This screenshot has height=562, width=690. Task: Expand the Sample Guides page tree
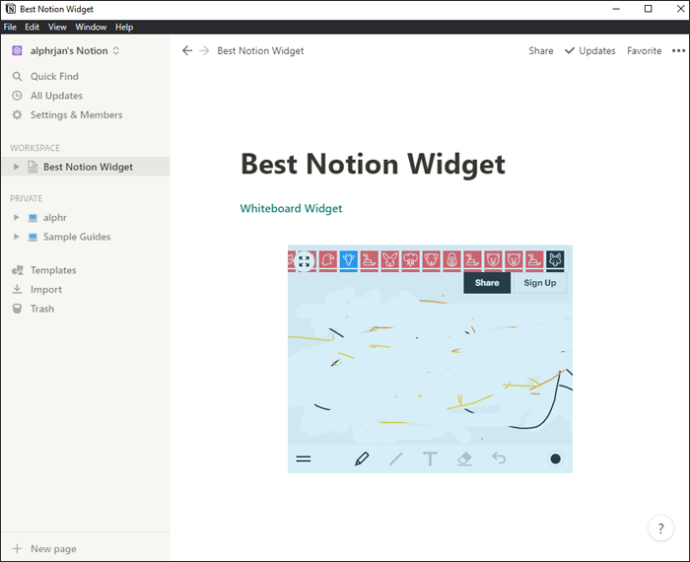[x=16, y=237]
